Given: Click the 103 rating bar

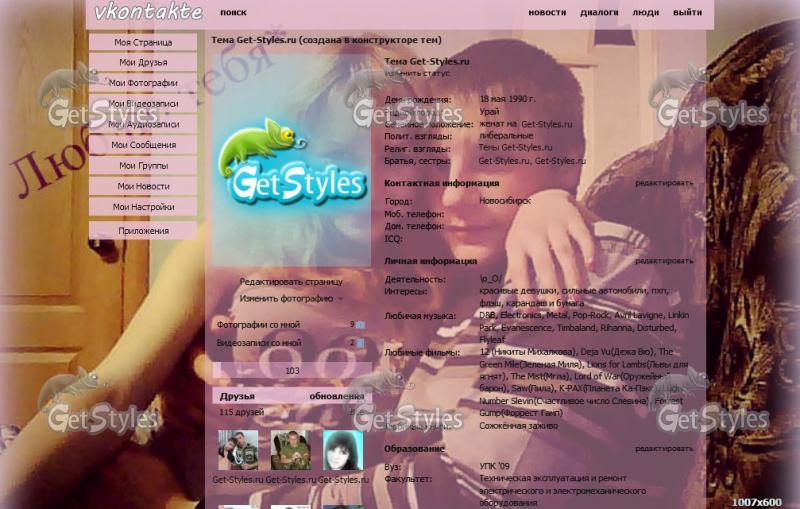Looking at the screenshot, I should tap(292, 371).
